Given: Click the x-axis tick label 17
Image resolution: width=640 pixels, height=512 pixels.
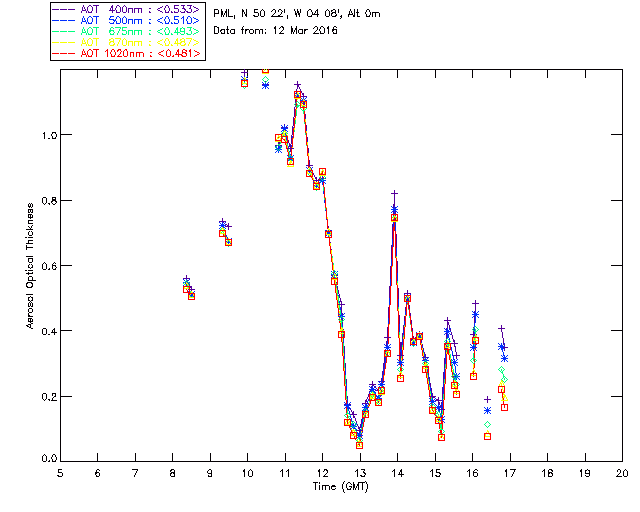Looking at the screenshot, I should coord(510,473).
